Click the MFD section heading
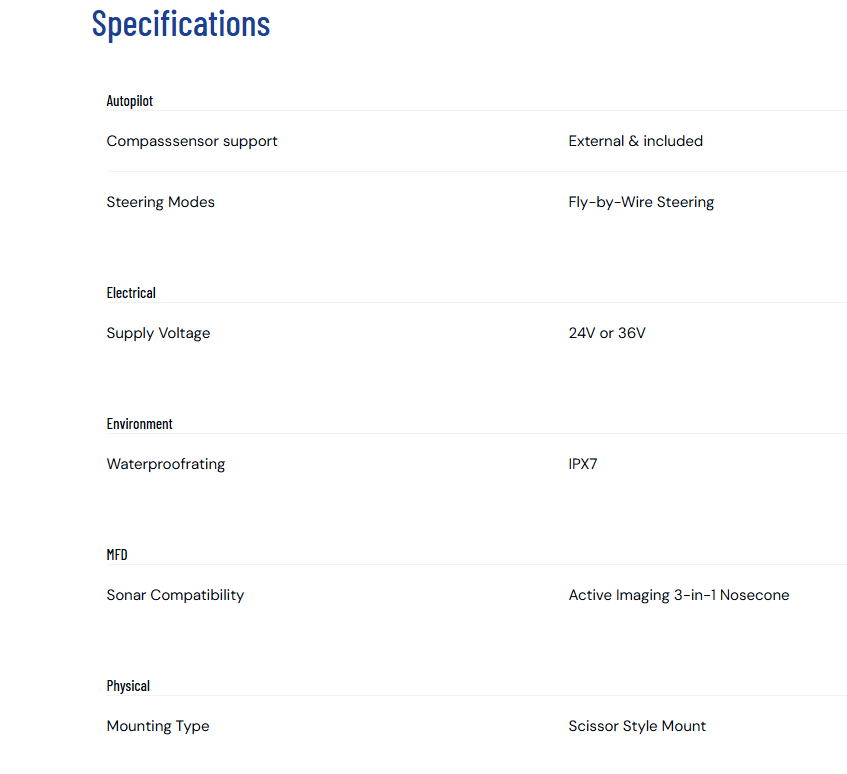The width and height of the screenshot is (847, 774). pyautogui.click(x=117, y=555)
